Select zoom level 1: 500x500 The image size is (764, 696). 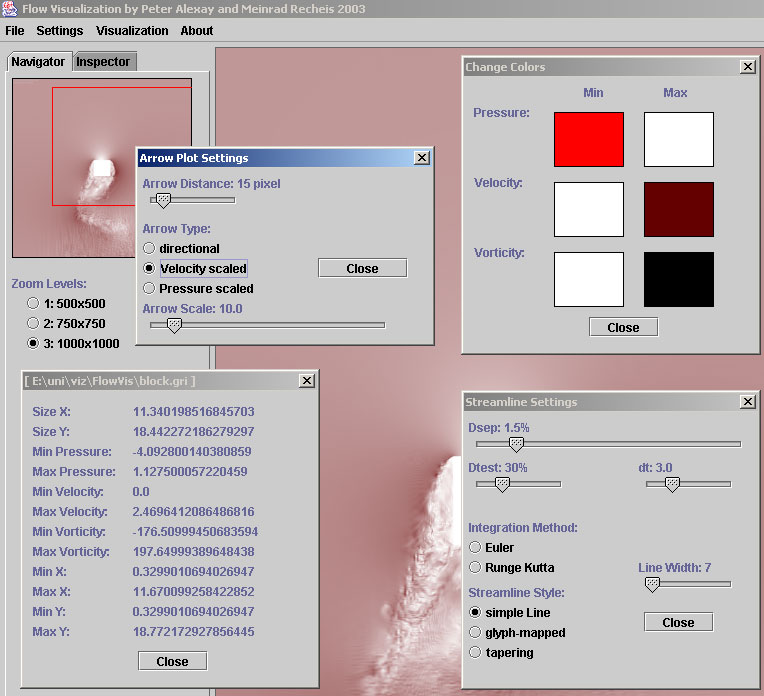(x=34, y=303)
